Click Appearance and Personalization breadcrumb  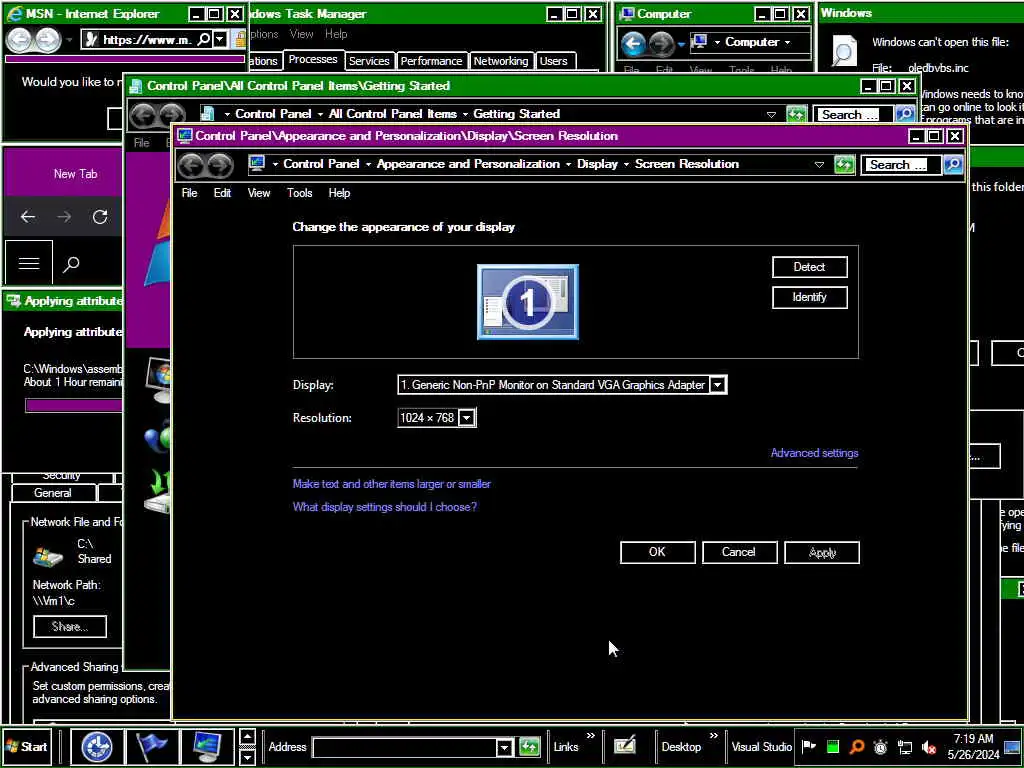click(x=468, y=164)
